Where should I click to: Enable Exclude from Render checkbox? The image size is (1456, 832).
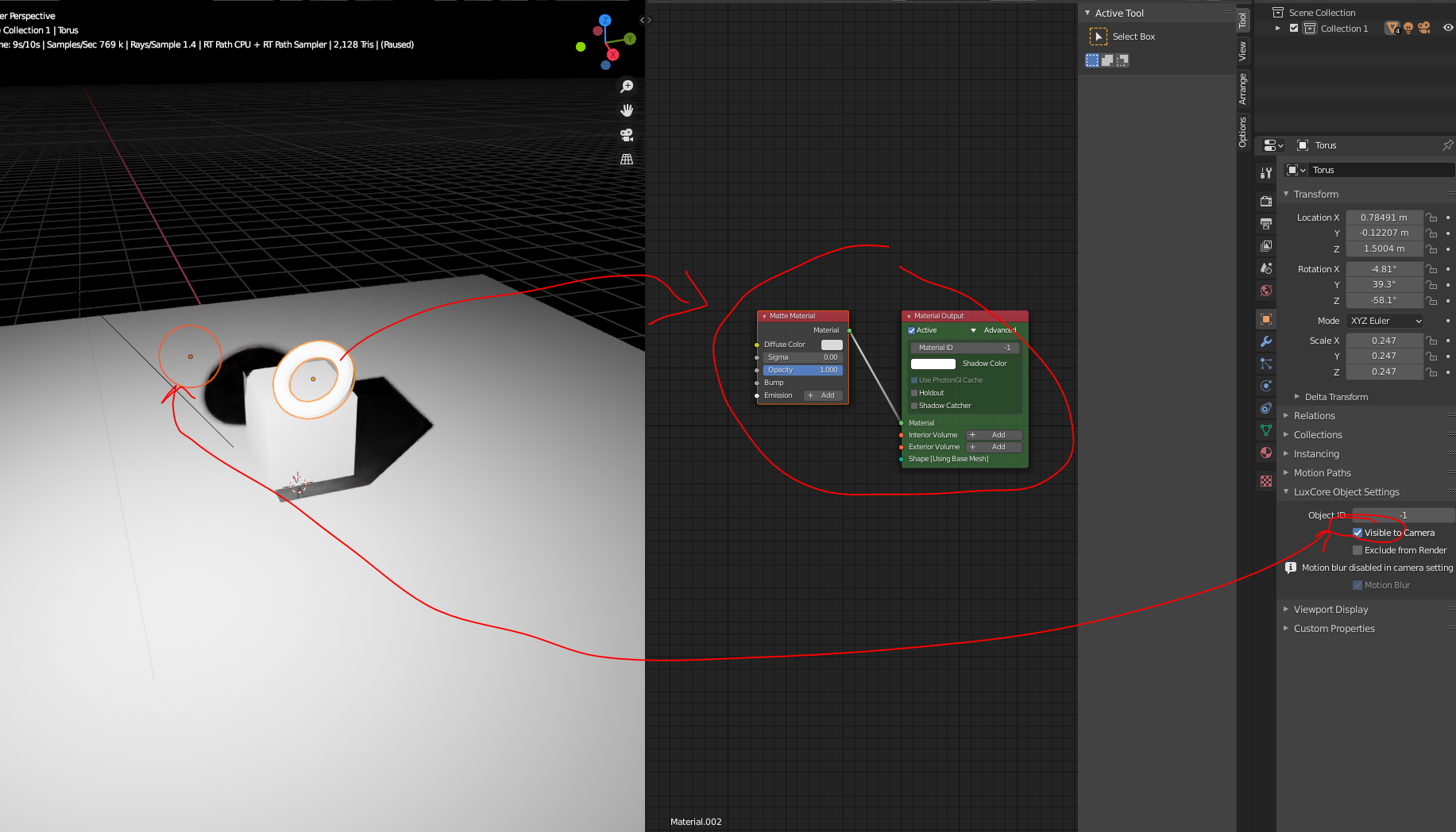(1358, 550)
